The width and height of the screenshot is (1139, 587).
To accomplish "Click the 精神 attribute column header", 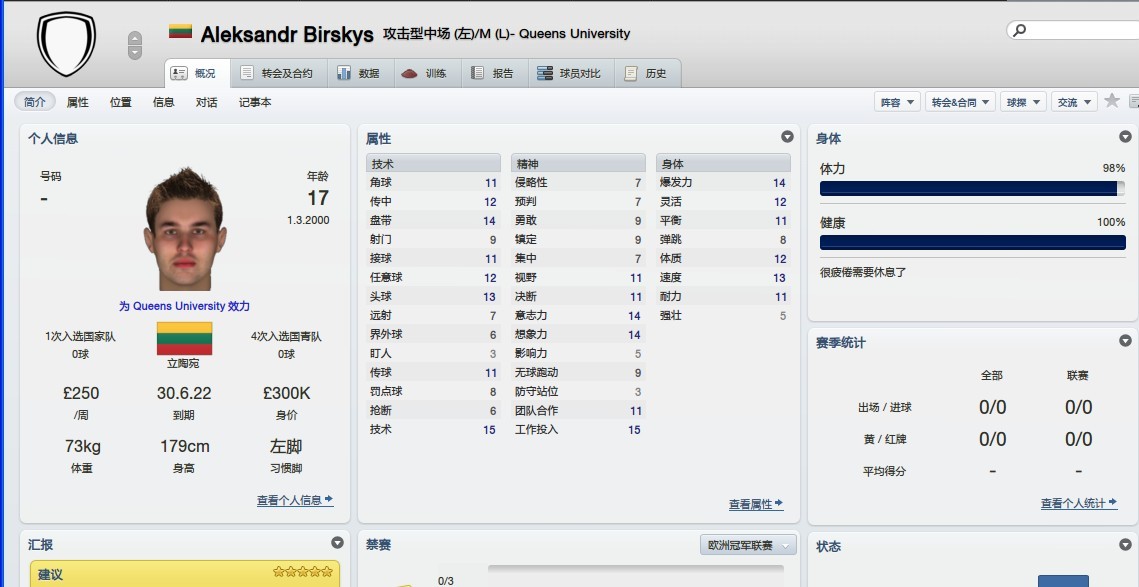I will coord(578,163).
